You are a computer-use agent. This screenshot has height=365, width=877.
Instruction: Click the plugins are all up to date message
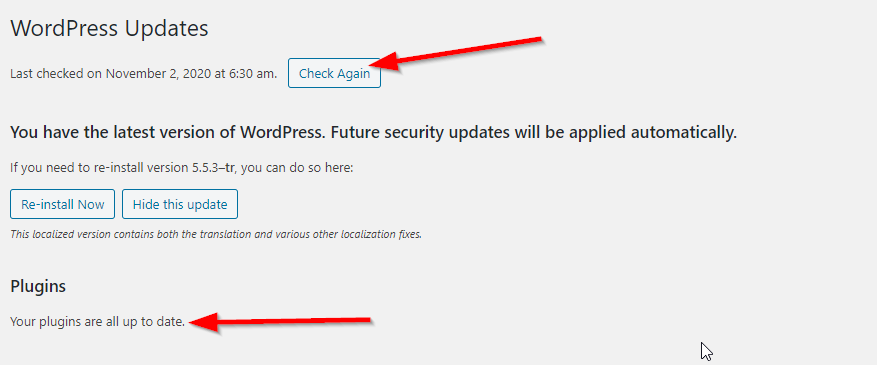(x=97, y=323)
